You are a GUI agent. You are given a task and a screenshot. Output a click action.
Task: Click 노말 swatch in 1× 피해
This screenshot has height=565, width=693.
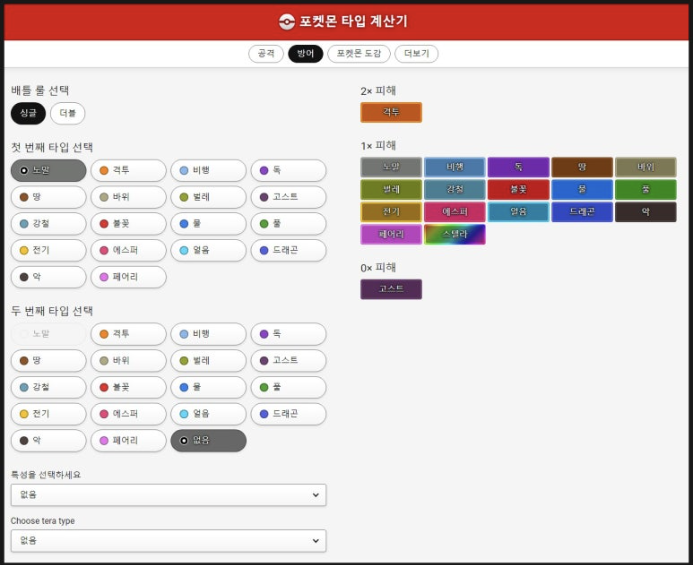(x=391, y=167)
